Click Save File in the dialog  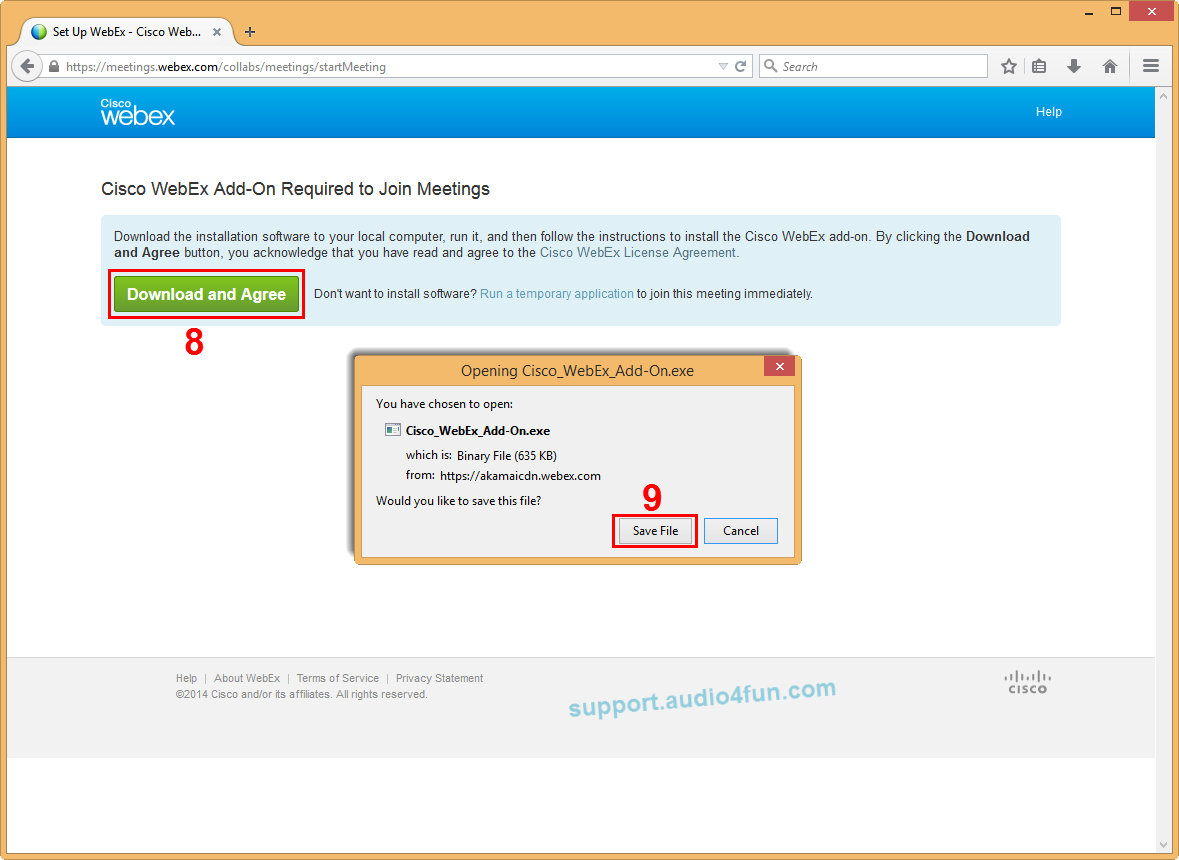pos(655,531)
